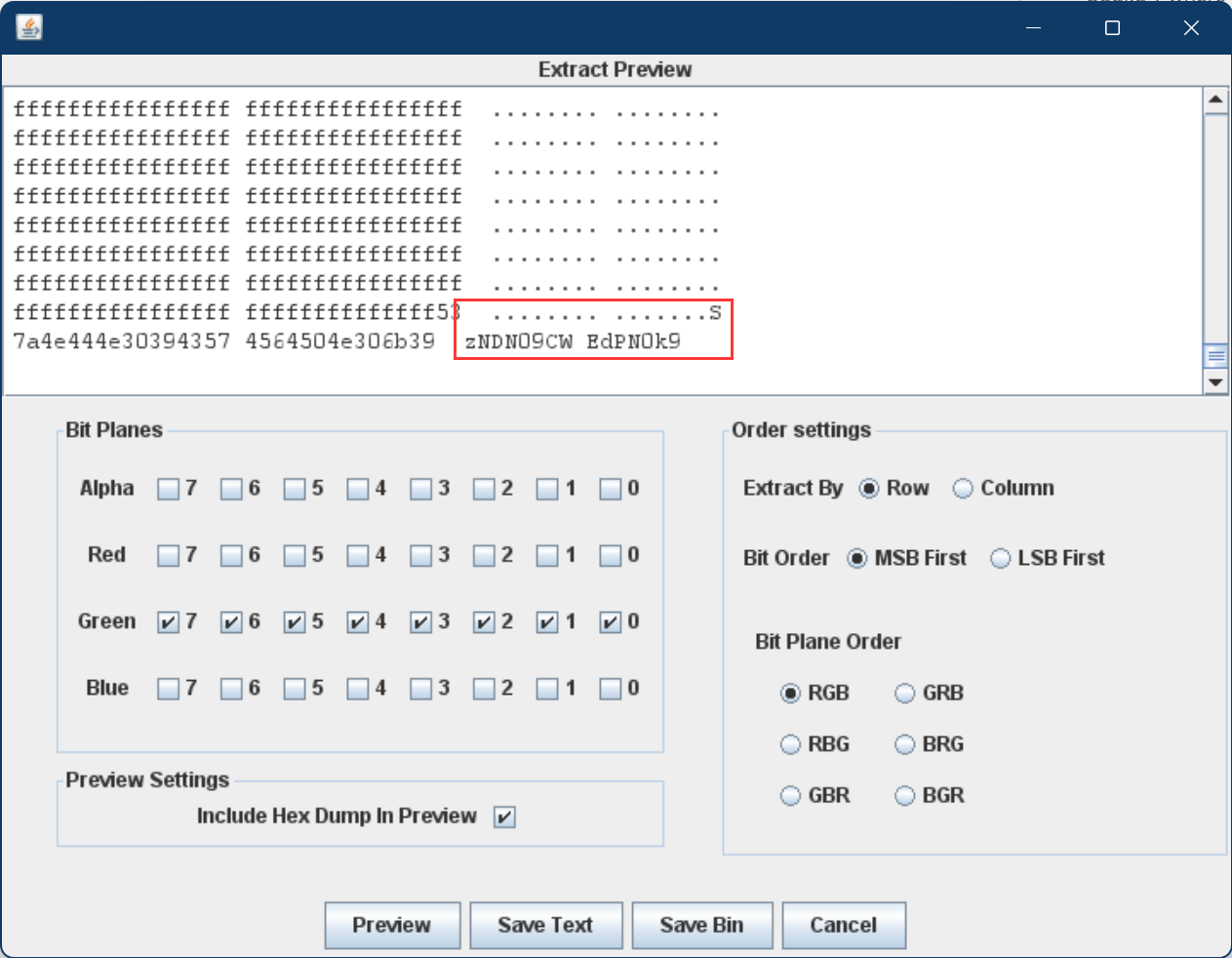The image size is (1232, 958).
Task: Check Alpha bit plane 6
Action: tap(231, 489)
